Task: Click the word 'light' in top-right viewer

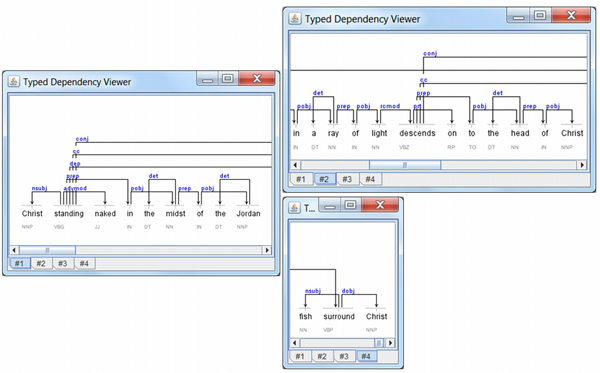Action: (379, 133)
